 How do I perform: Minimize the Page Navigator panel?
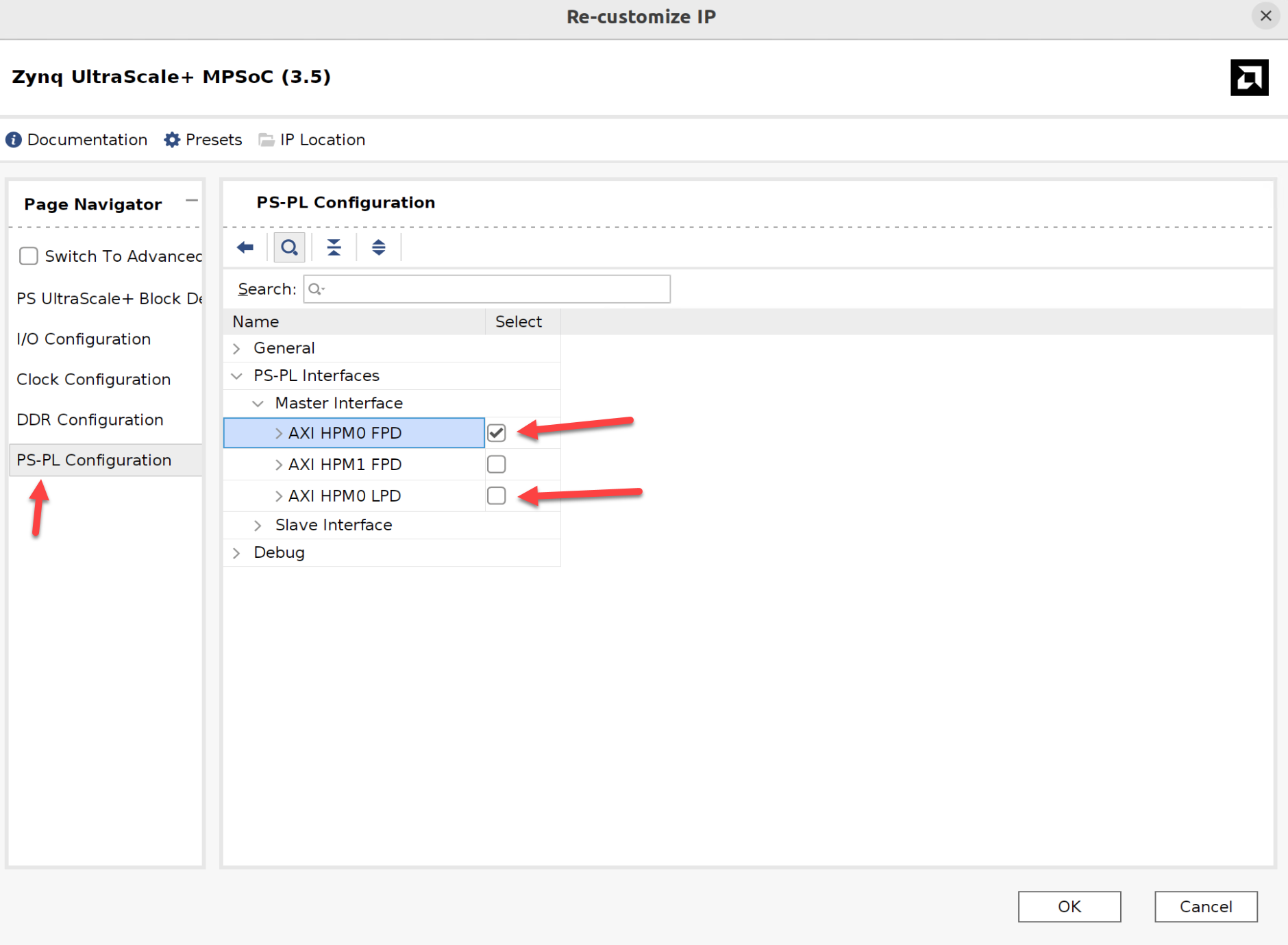(192, 201)
